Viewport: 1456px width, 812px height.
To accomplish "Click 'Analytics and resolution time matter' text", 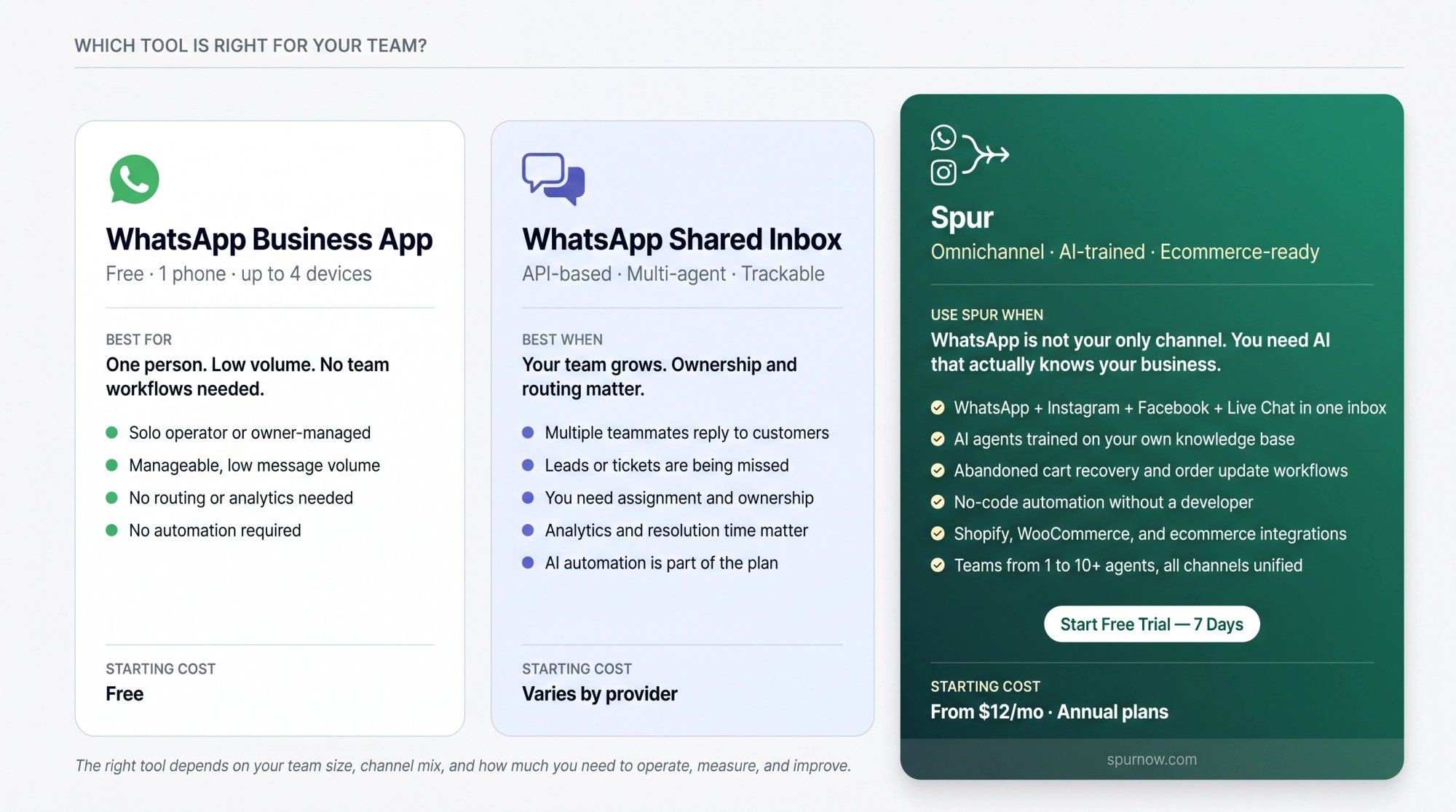I will 676,530.
